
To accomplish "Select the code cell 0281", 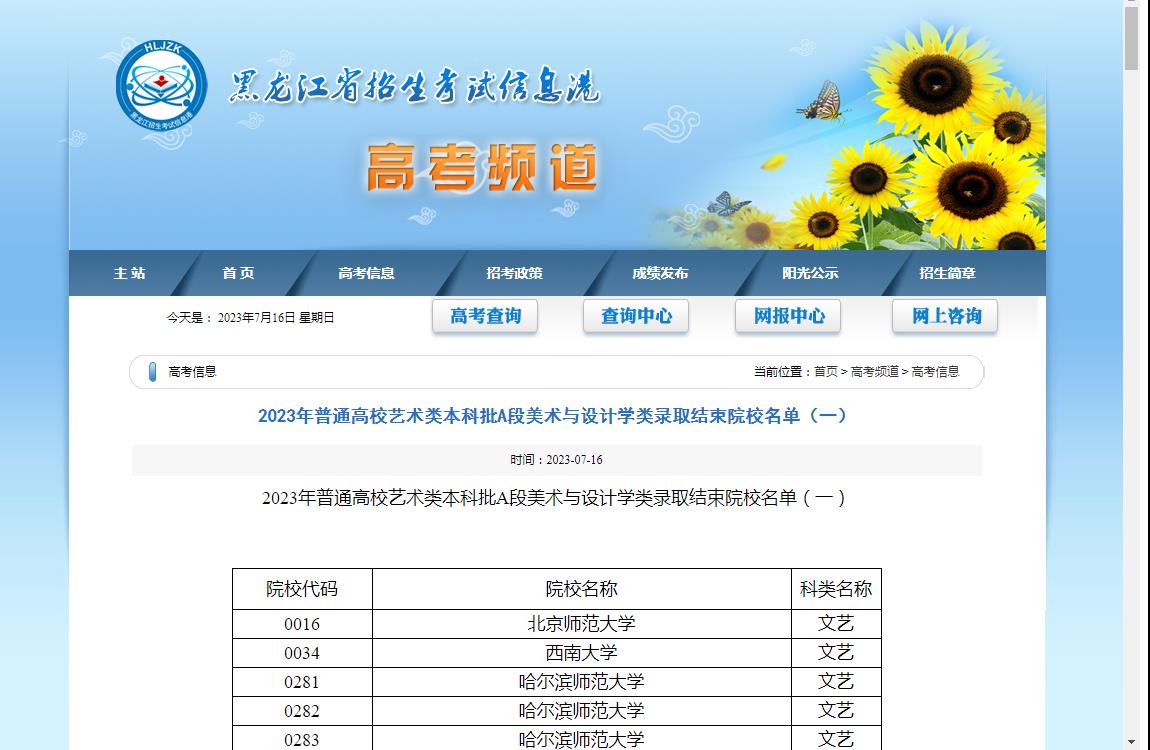I will pos(302,682).
